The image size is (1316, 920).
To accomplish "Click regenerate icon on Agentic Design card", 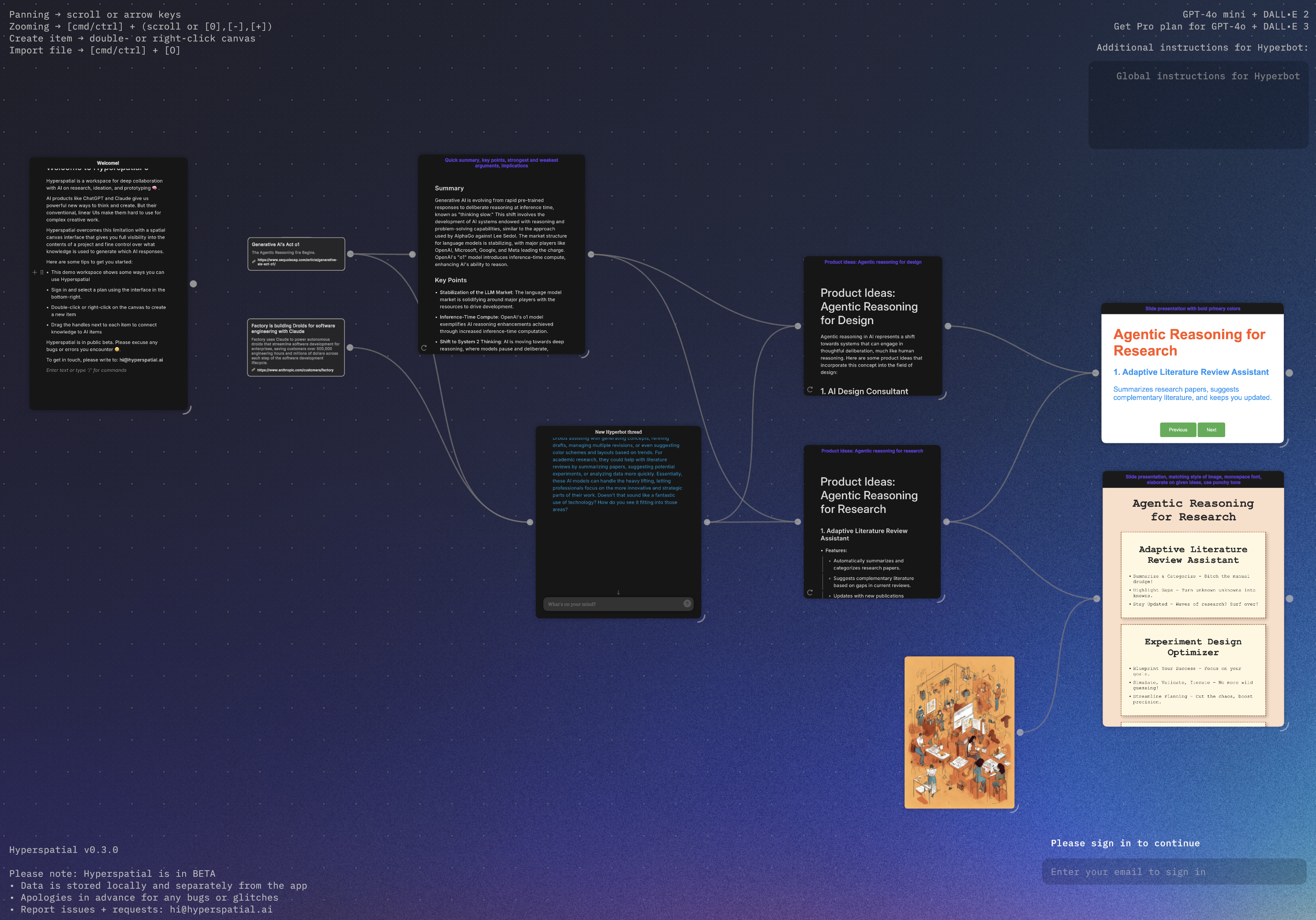I will (x=810, y=390).
